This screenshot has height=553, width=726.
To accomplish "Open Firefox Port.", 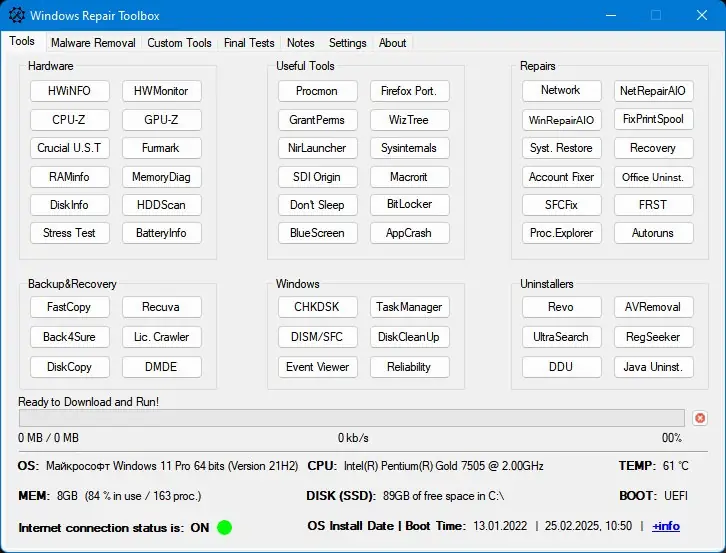I will tap(409, 91).
